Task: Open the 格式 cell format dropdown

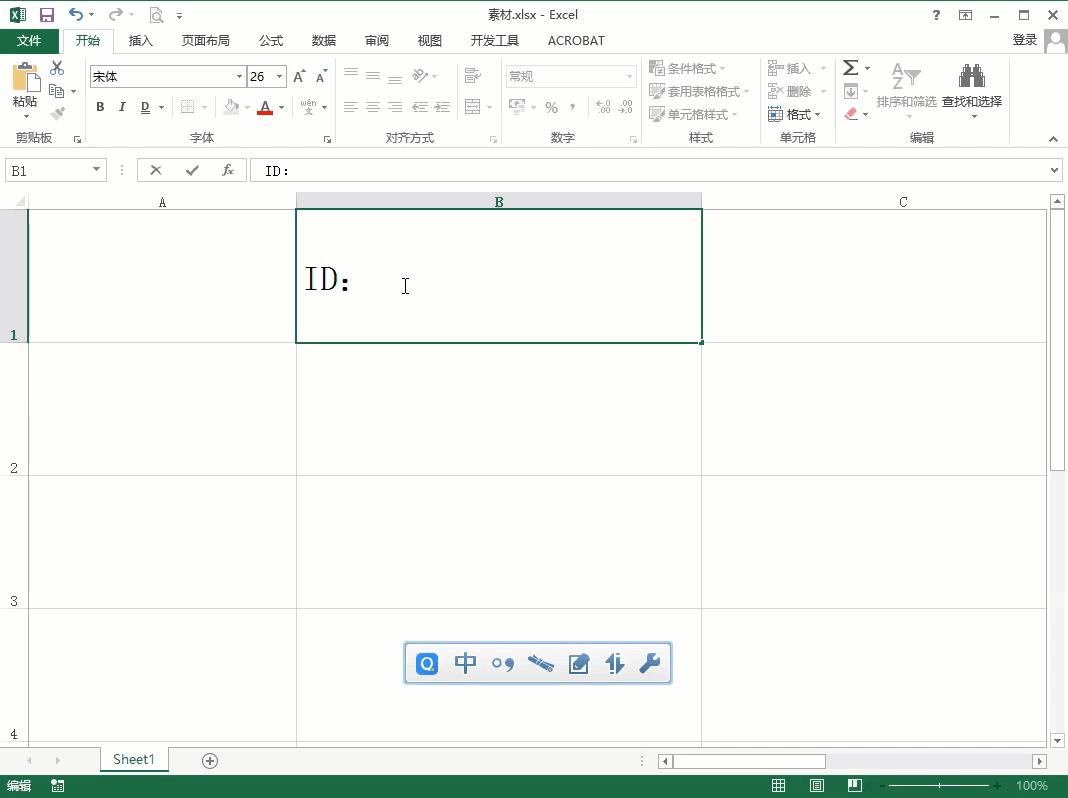Action: coord(795,114)
